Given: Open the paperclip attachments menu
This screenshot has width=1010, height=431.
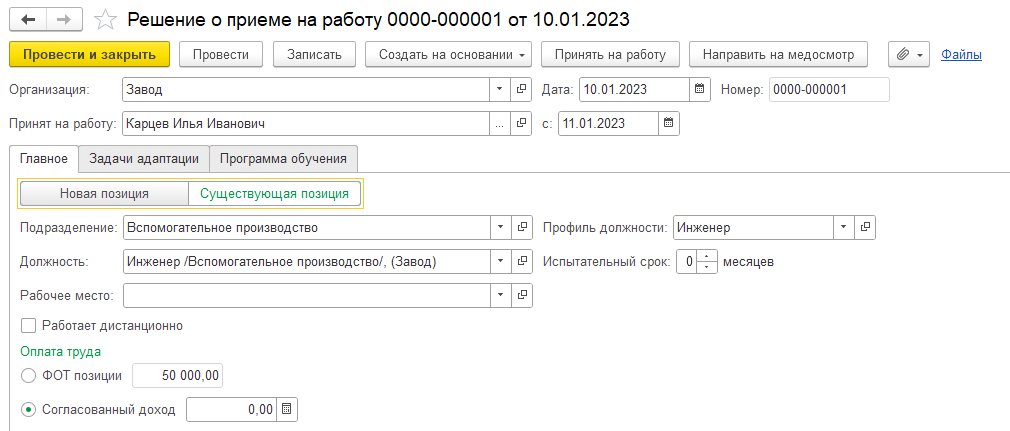Looking at the screenshot, I should click(x=909, y=55).
